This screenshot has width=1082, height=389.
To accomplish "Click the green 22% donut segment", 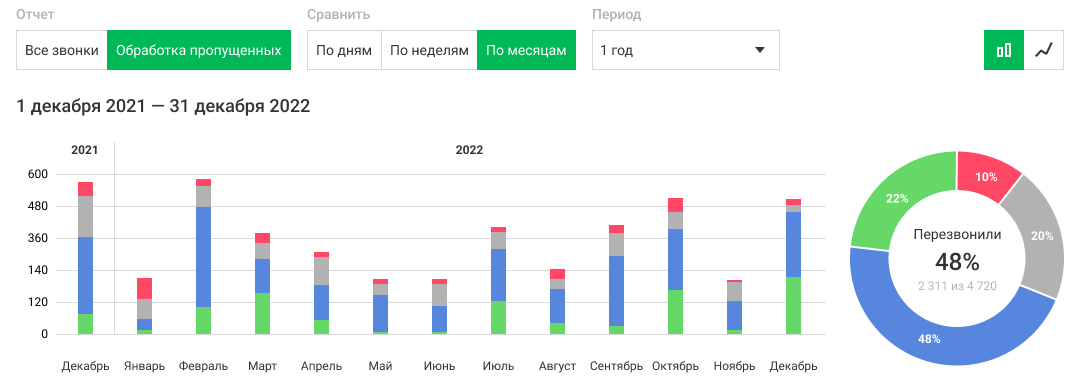I will coord(897,200).
